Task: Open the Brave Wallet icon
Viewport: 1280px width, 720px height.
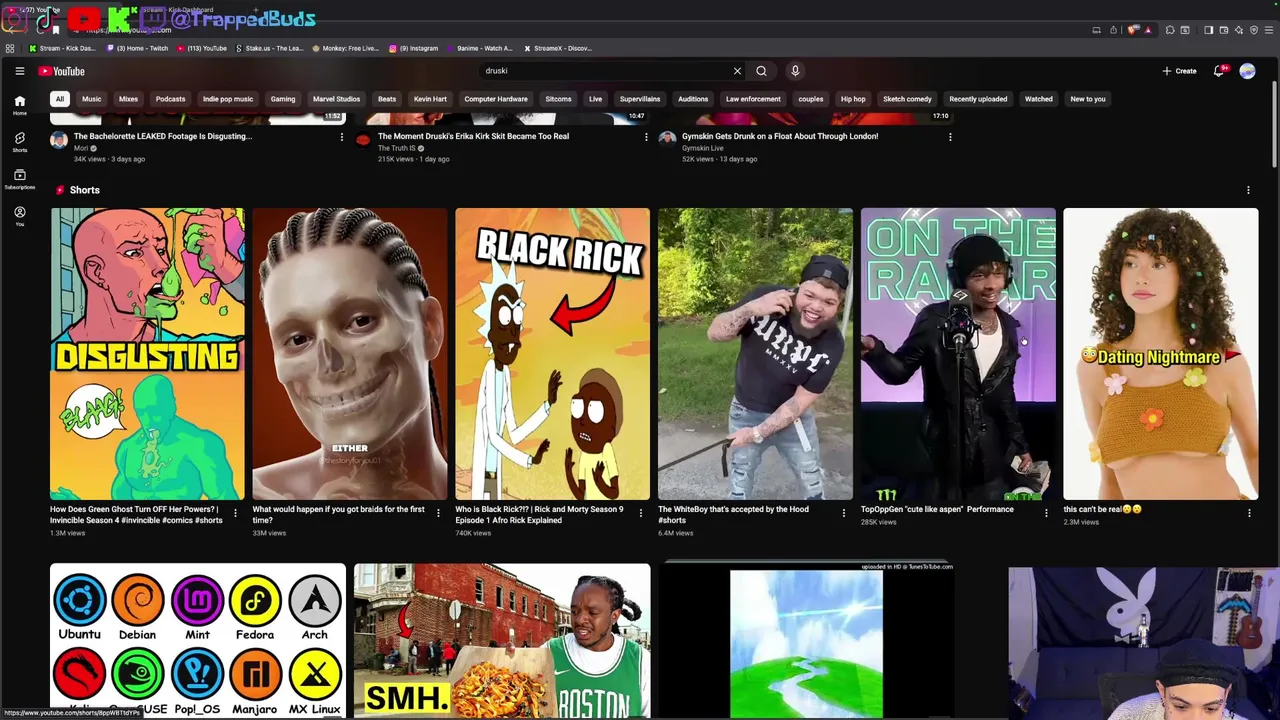Action: pyautogui.click(x=1224, y=30)
